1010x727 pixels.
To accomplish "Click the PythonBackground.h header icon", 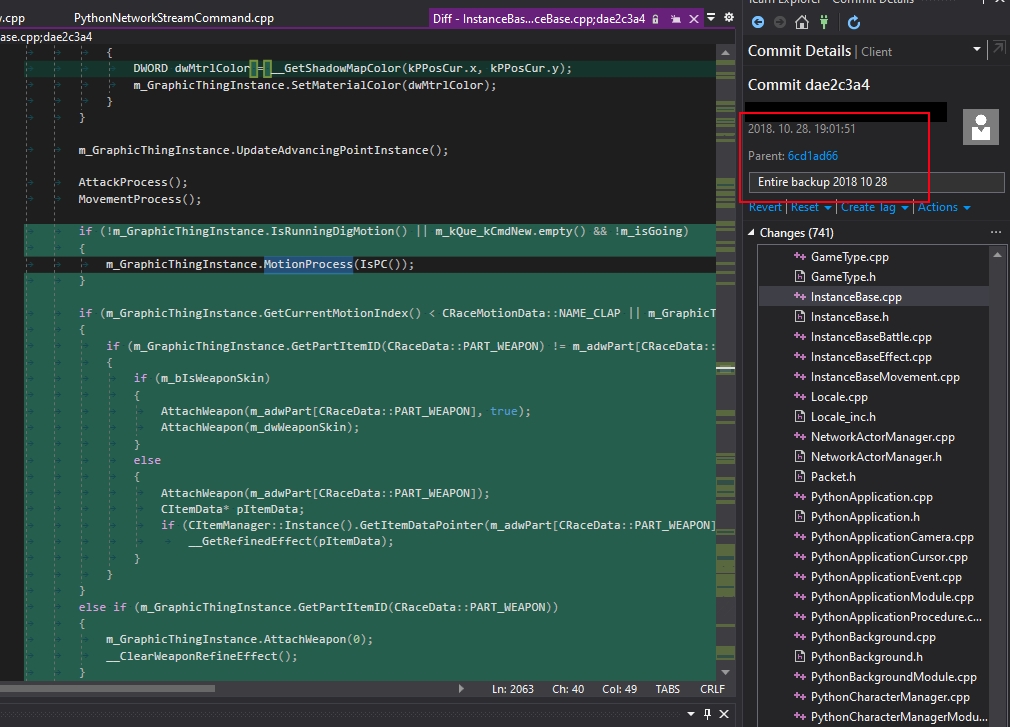I will [800, 657].
